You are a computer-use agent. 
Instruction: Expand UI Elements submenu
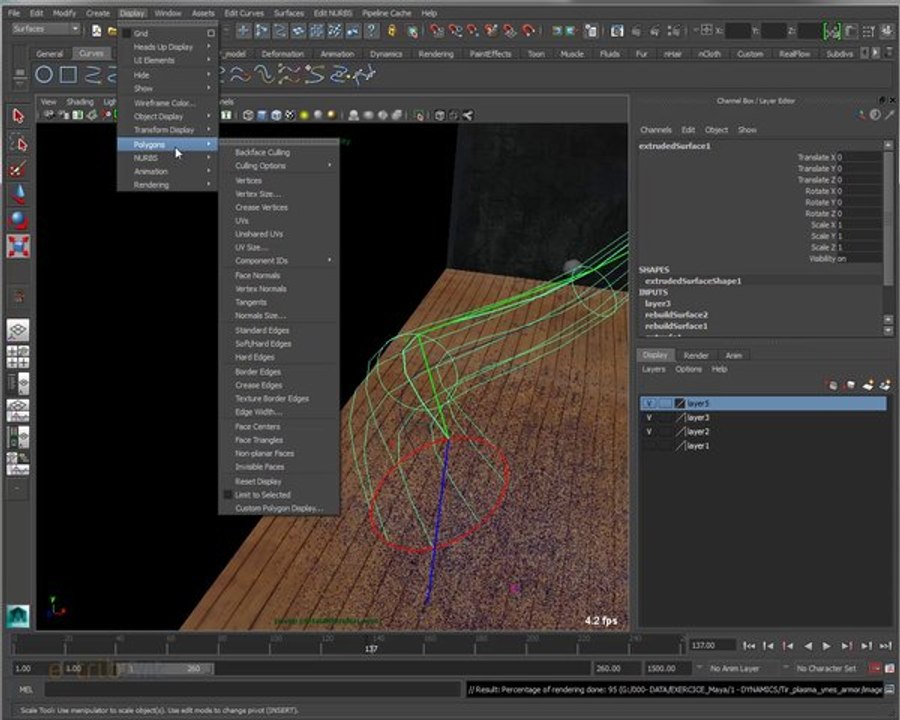click(x=167, y=60)
